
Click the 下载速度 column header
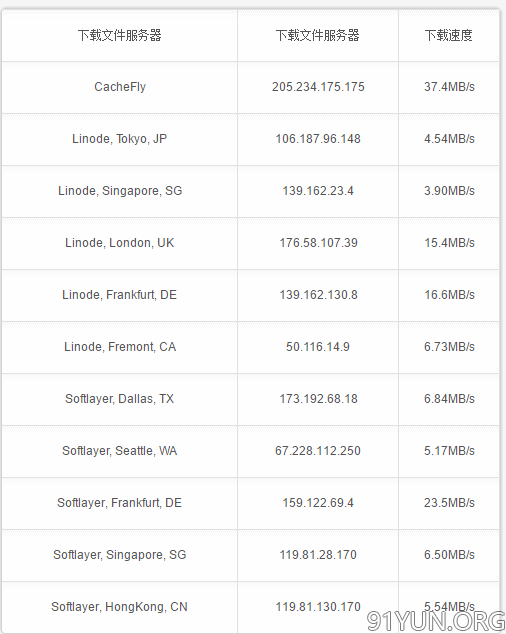449,36
